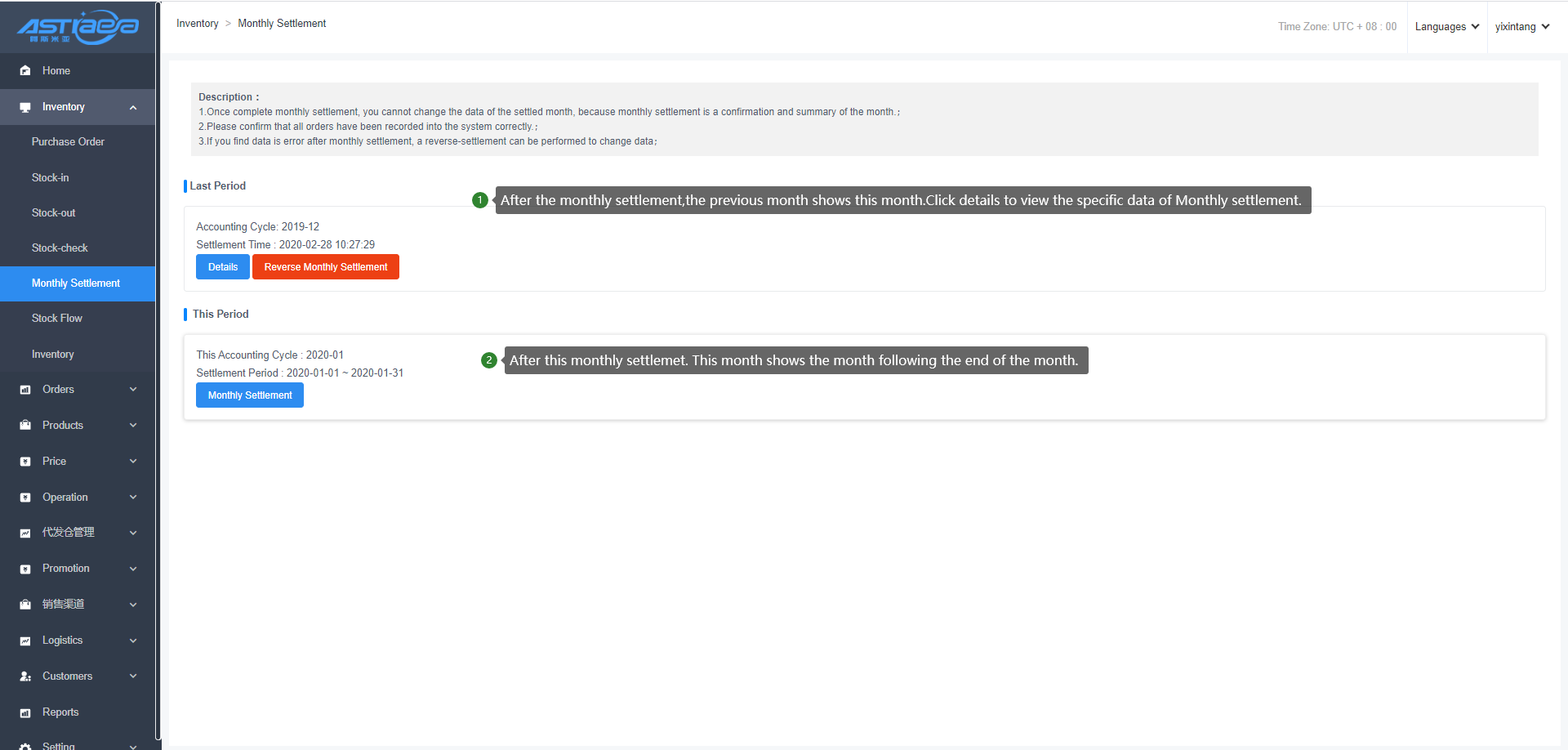
Task: Open the yixintang user dropdown
Action: click(x=1521, y=27)
